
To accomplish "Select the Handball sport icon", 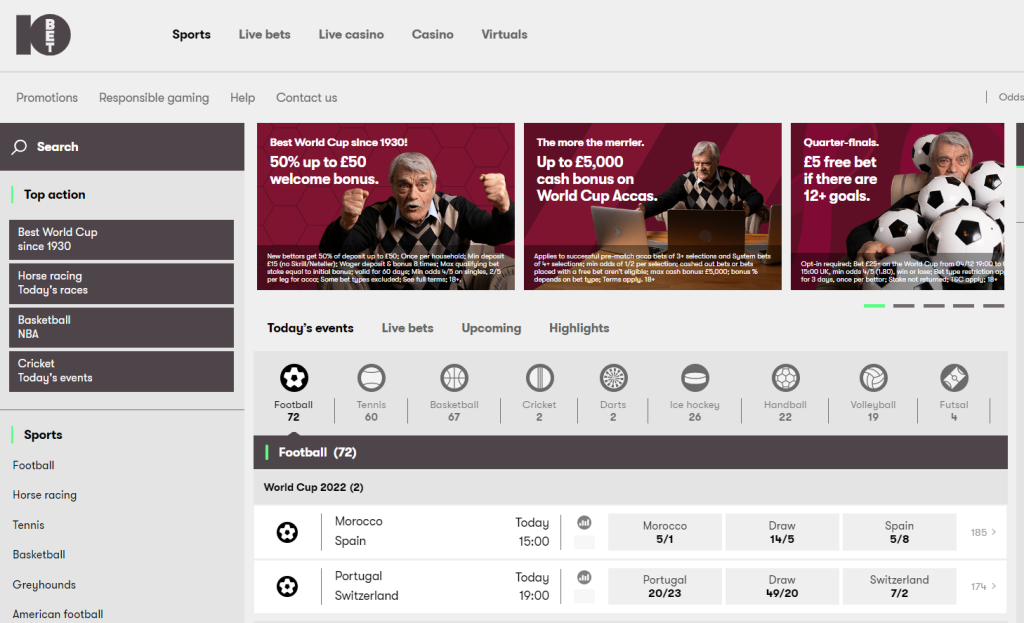I will coord(786,377).
